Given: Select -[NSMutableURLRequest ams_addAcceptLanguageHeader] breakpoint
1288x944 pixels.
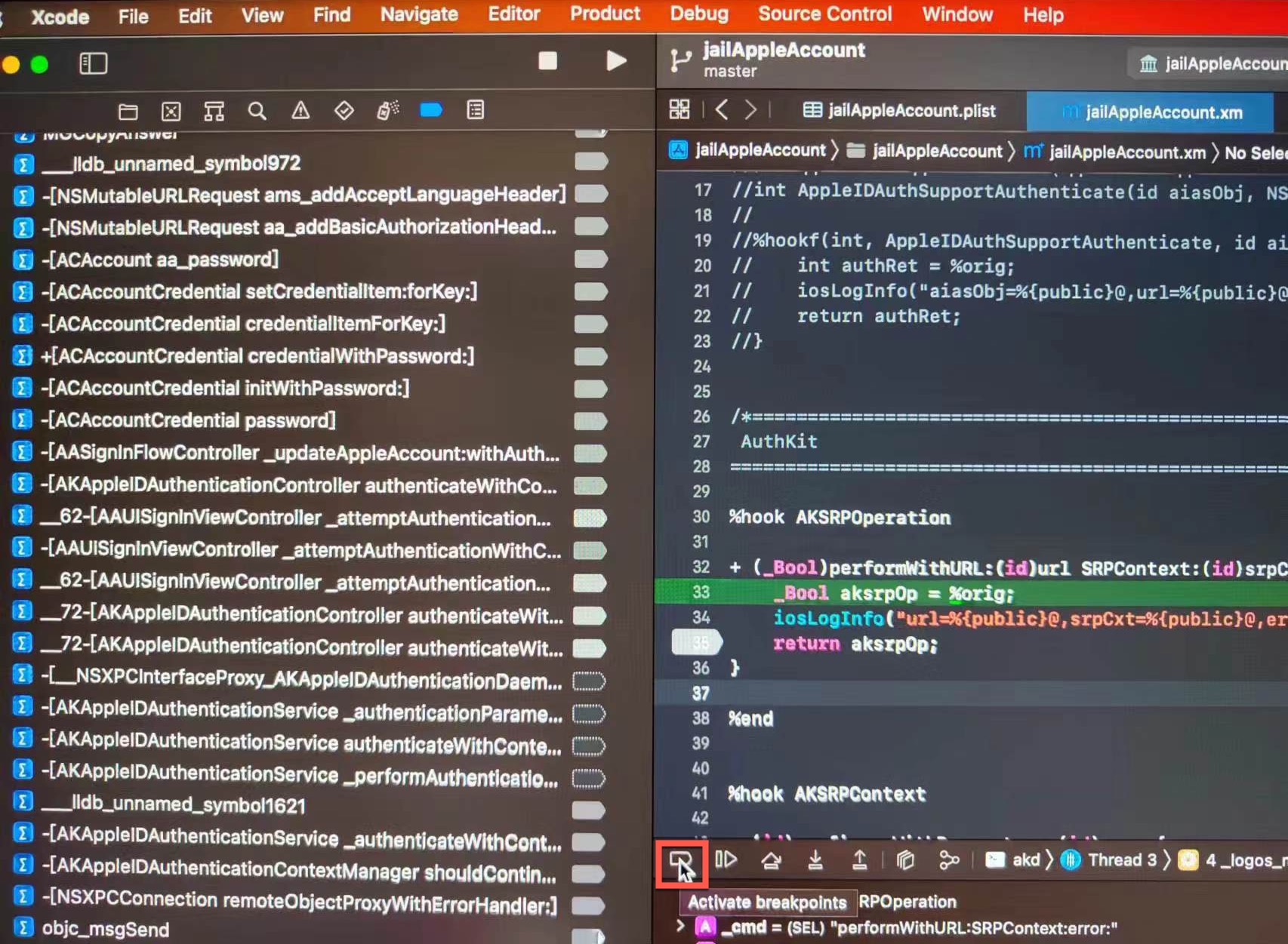Looking at the screenshot, I should click(x=304, y=195).
